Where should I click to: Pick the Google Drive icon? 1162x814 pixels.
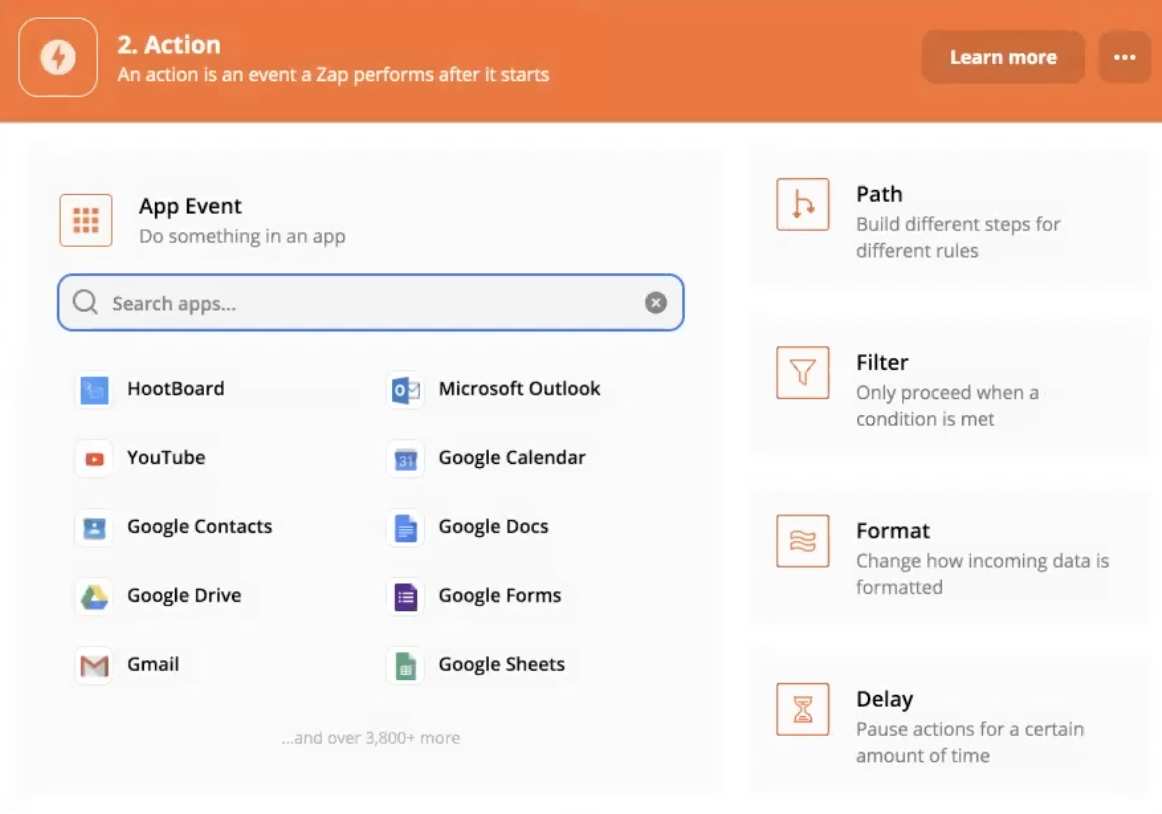94,597
